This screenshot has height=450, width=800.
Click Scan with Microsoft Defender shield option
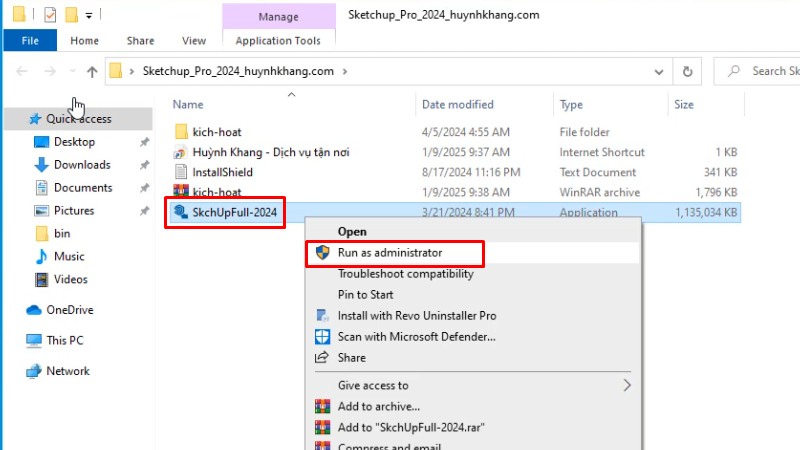coord(416,337)
